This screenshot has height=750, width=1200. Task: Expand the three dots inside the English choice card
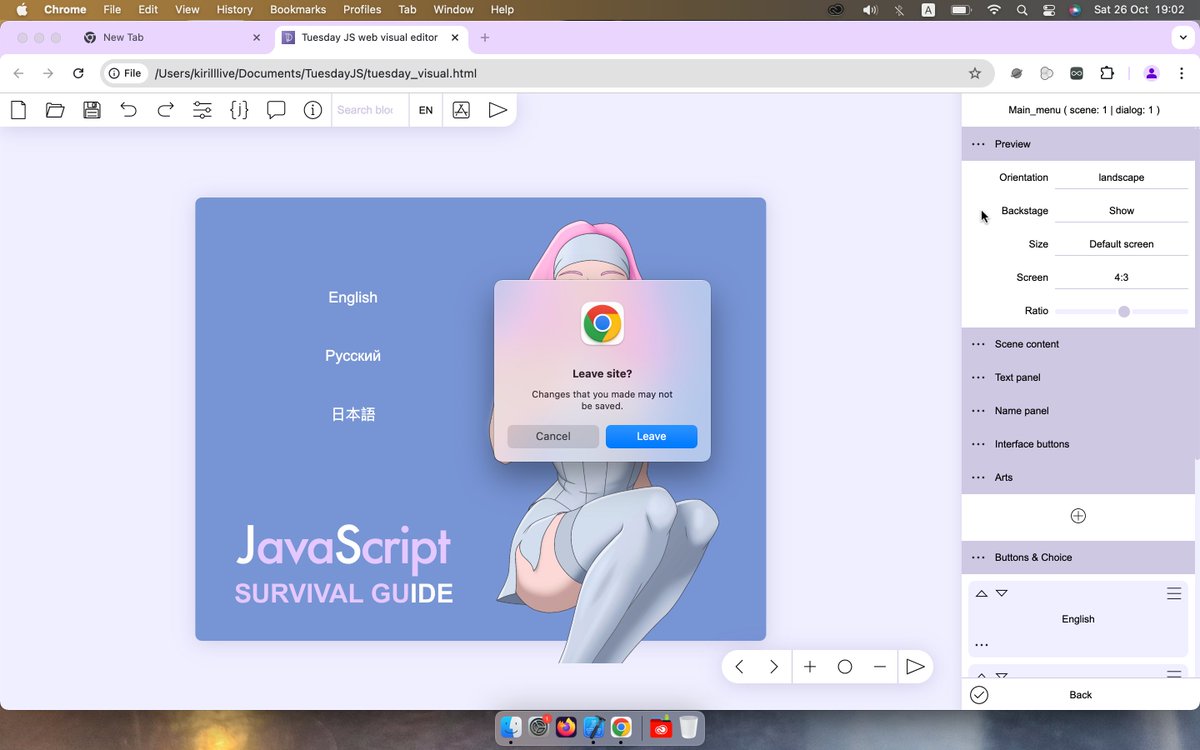click(x=981, y=645)
